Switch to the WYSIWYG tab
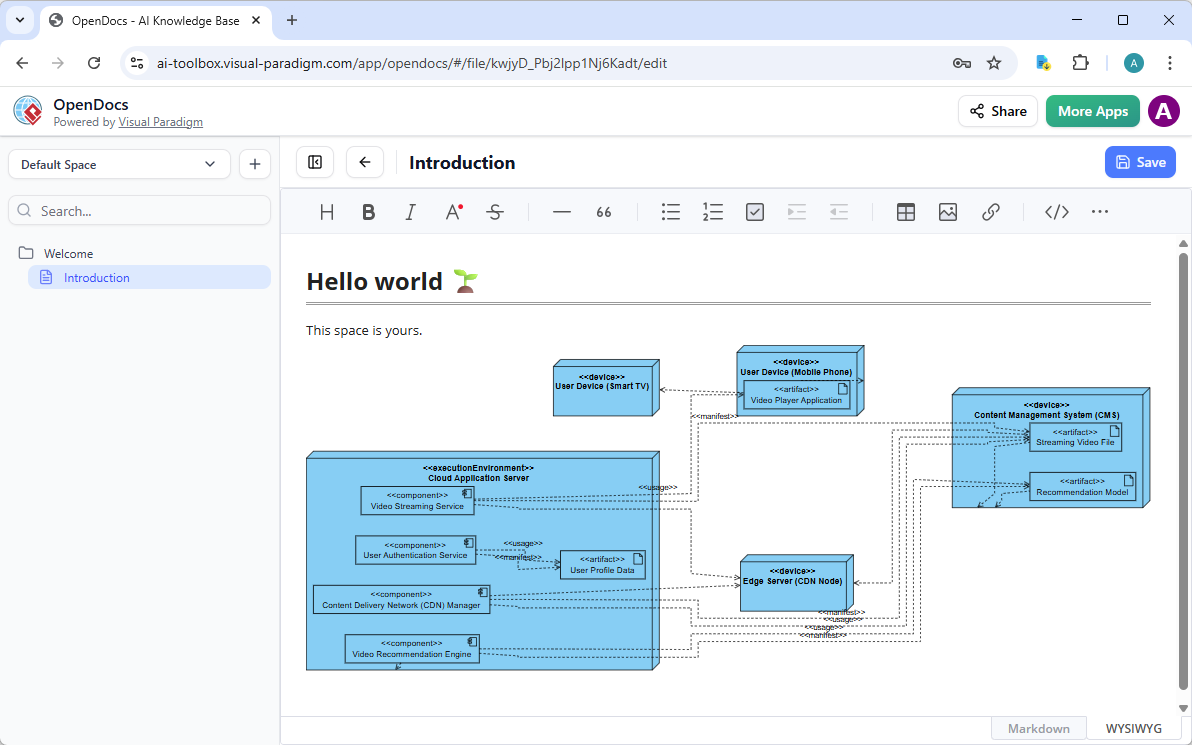The image size is (1192, 745). pos(1133,727)
